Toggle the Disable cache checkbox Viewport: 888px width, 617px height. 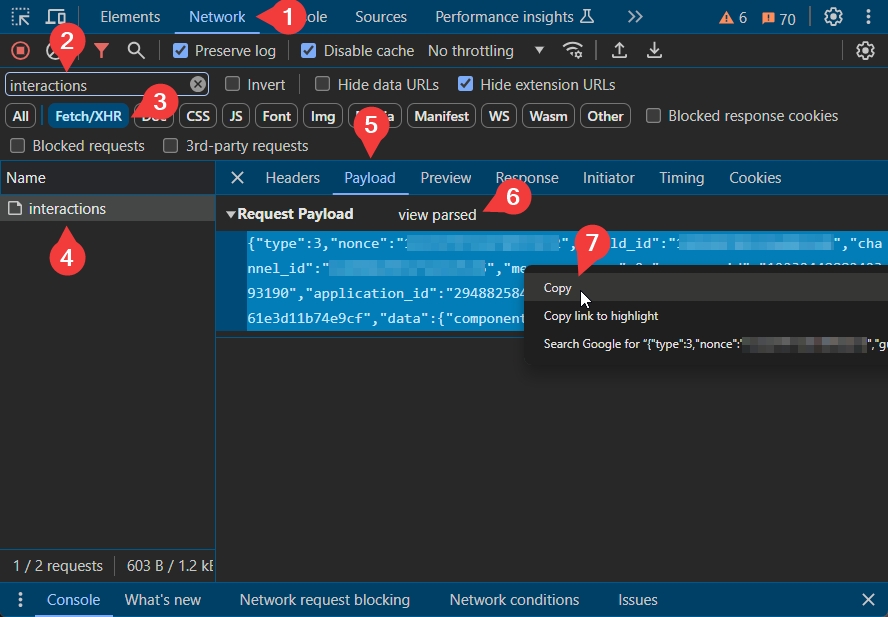(309, 51)
